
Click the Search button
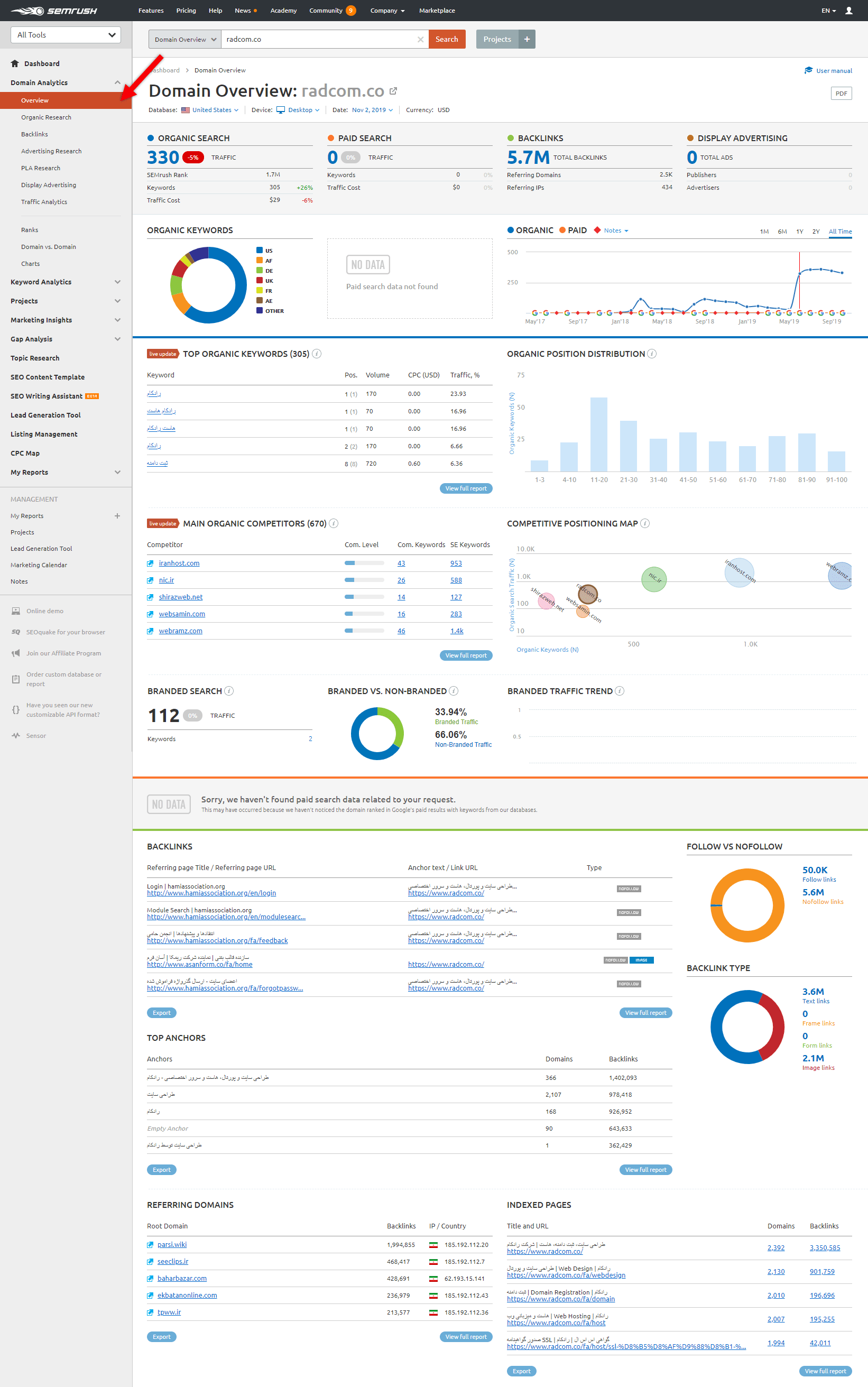click(447, 39)
